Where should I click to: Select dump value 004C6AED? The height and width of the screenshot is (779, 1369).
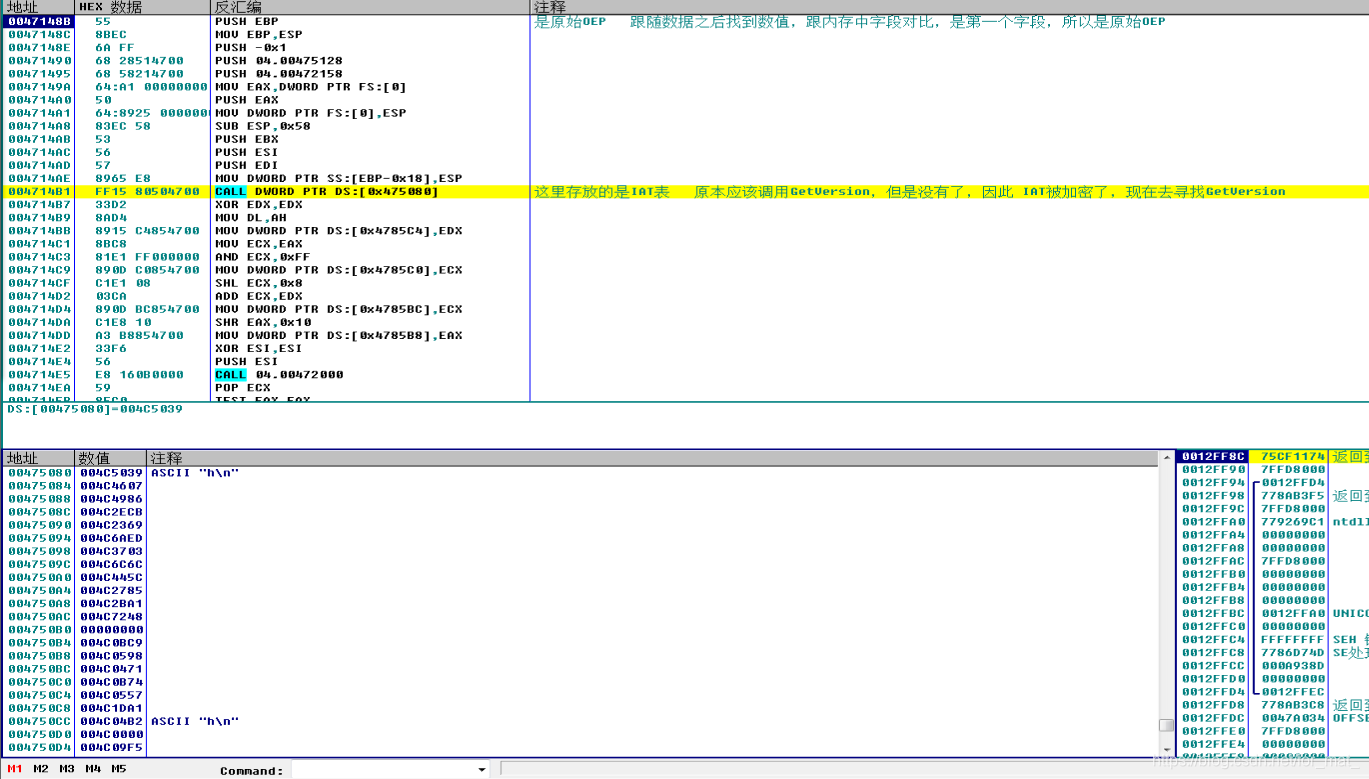(x=111, y=537)
